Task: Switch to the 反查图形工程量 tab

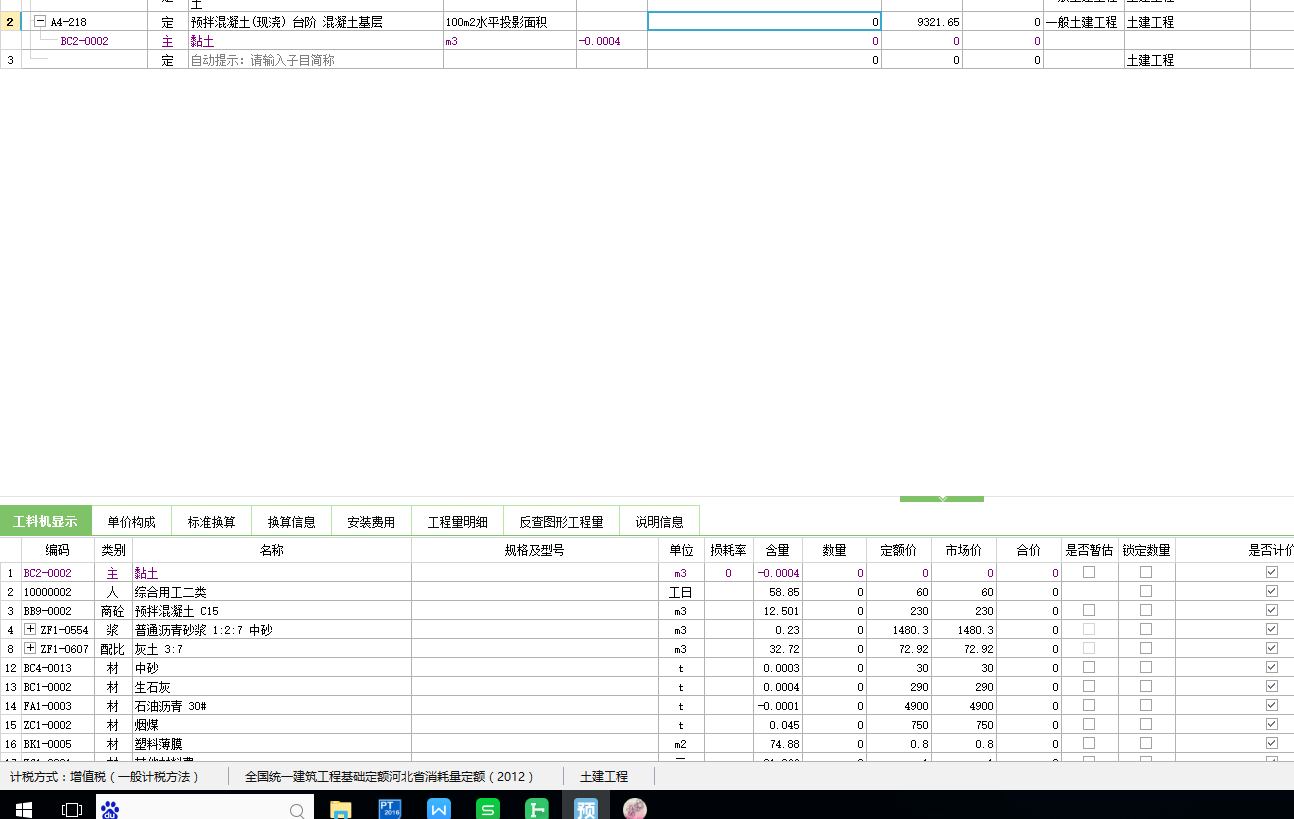Action: (561, 521)
